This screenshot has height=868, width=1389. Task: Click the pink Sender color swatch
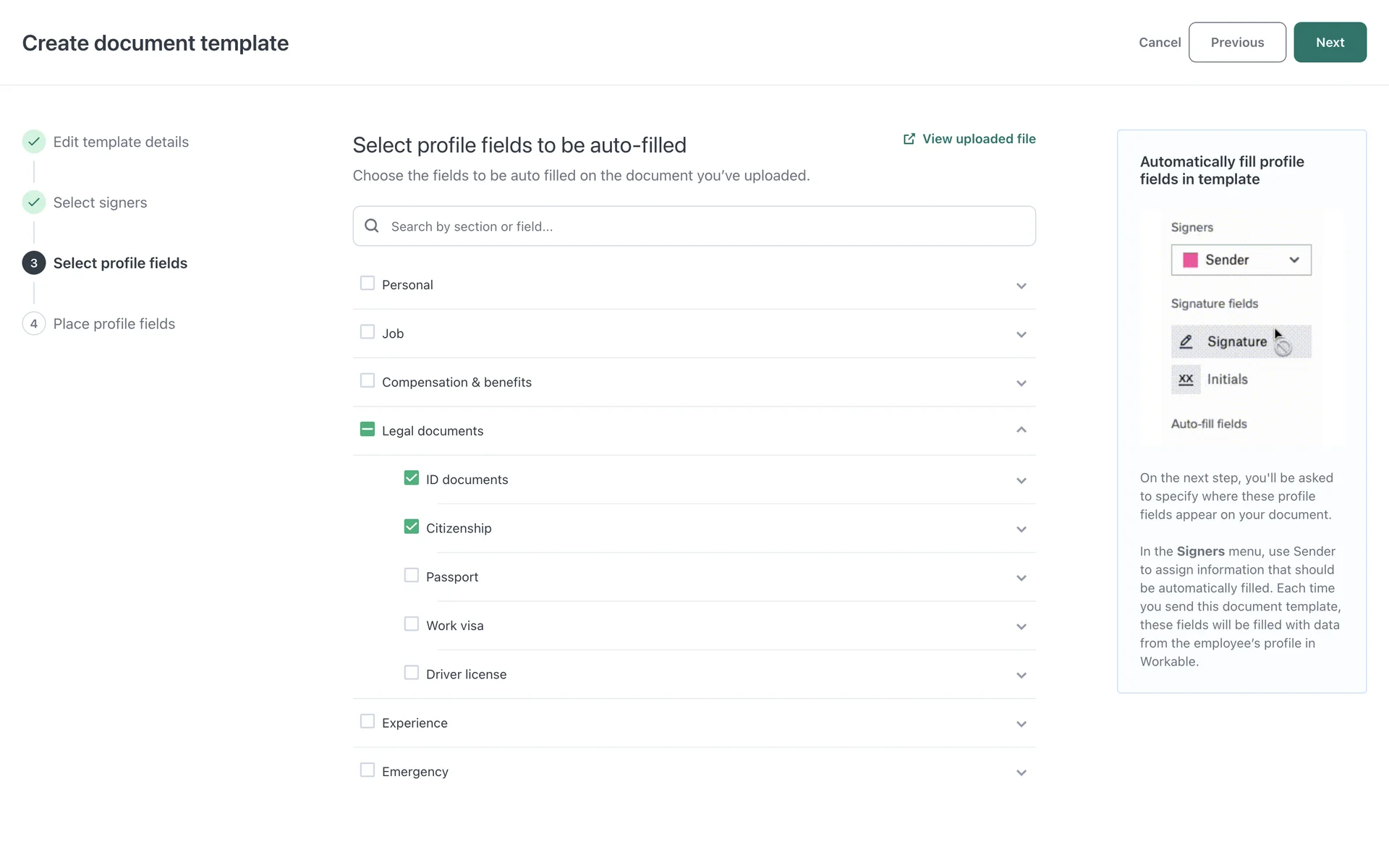click(x=1190, y=260)
